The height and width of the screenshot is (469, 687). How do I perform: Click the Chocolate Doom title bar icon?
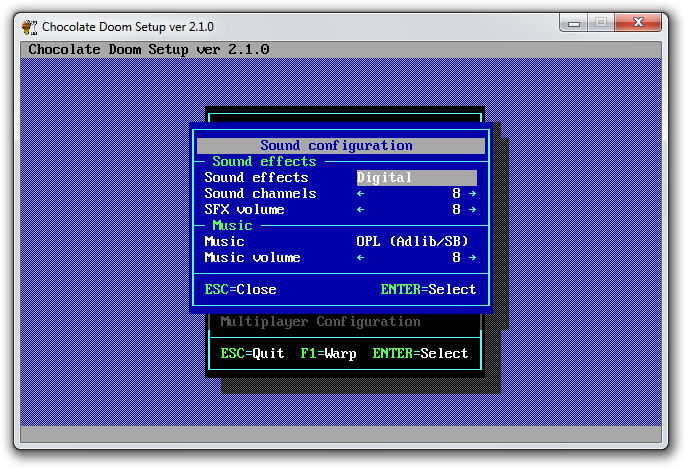click(x=31, y=26)
